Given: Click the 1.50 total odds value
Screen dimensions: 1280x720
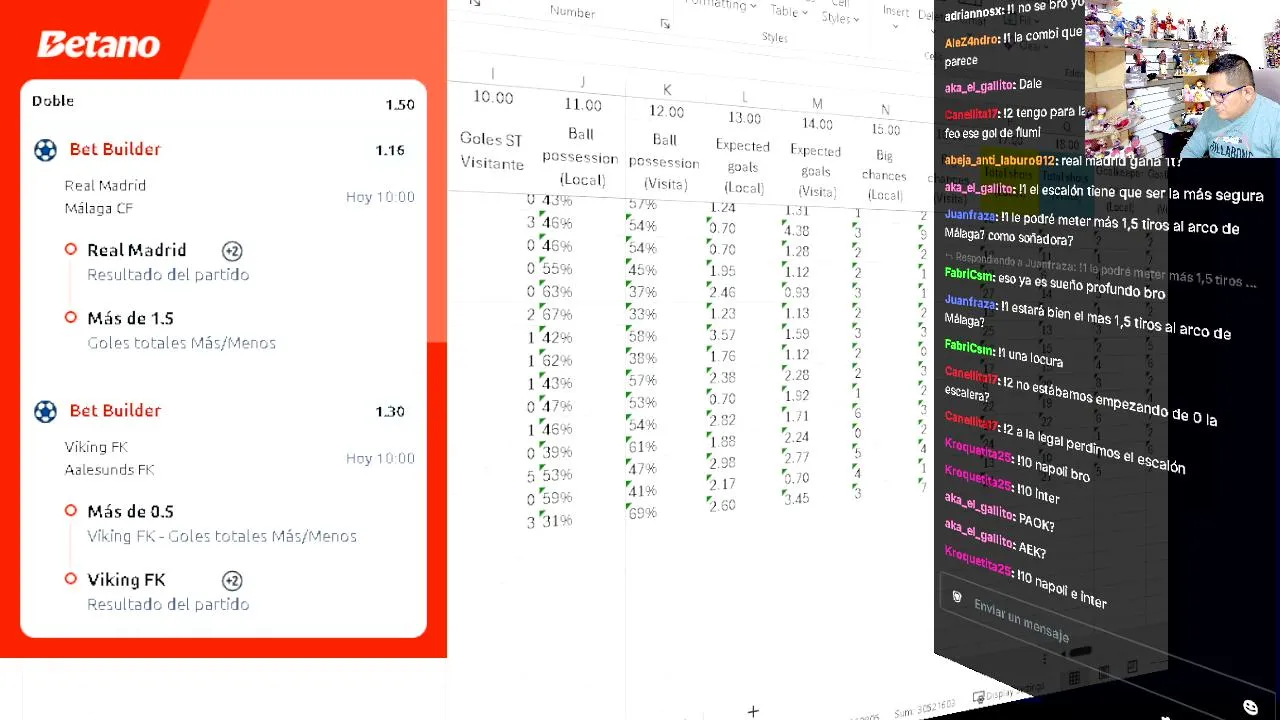Looking at the screenshot, I should [400, 105].
